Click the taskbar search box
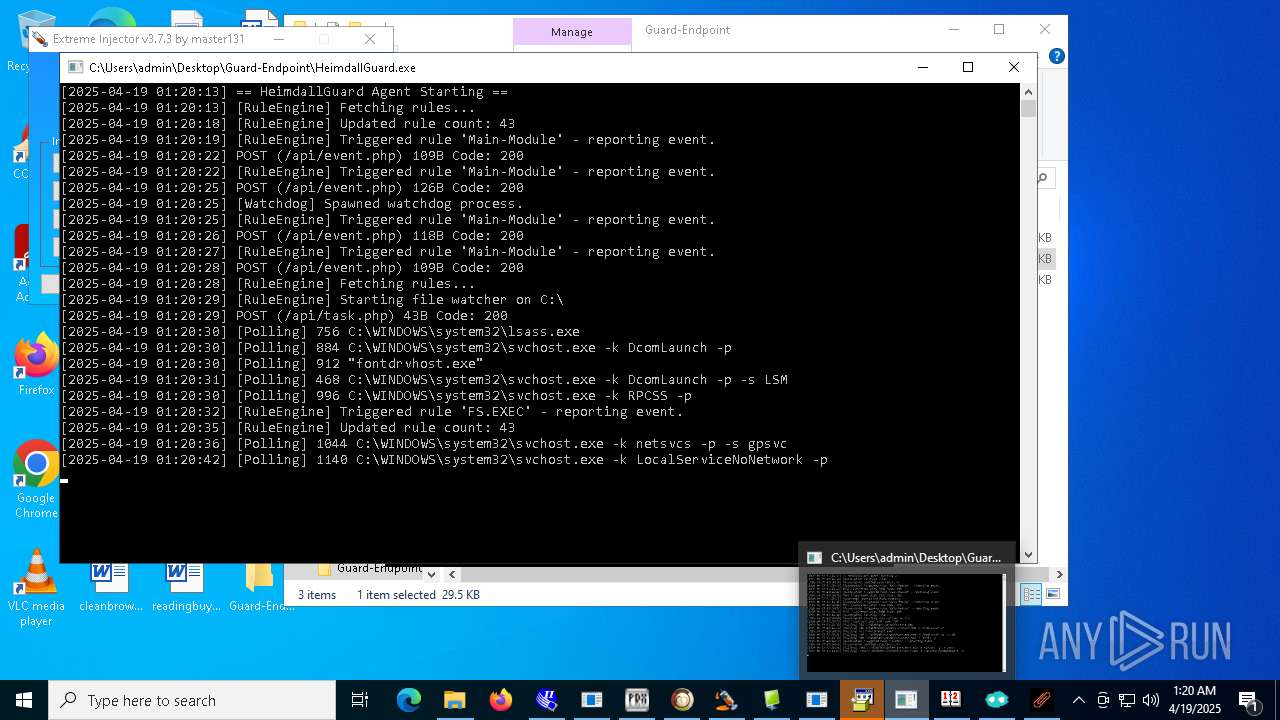Screen dimensions: 1280x720 click(192, 700)
